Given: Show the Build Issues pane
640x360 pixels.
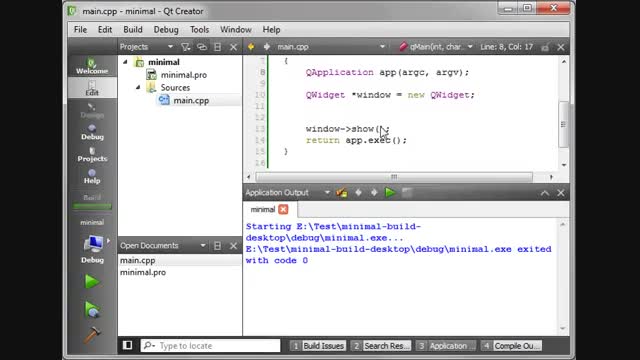Looking at the screenshot, I should [318, 346].
